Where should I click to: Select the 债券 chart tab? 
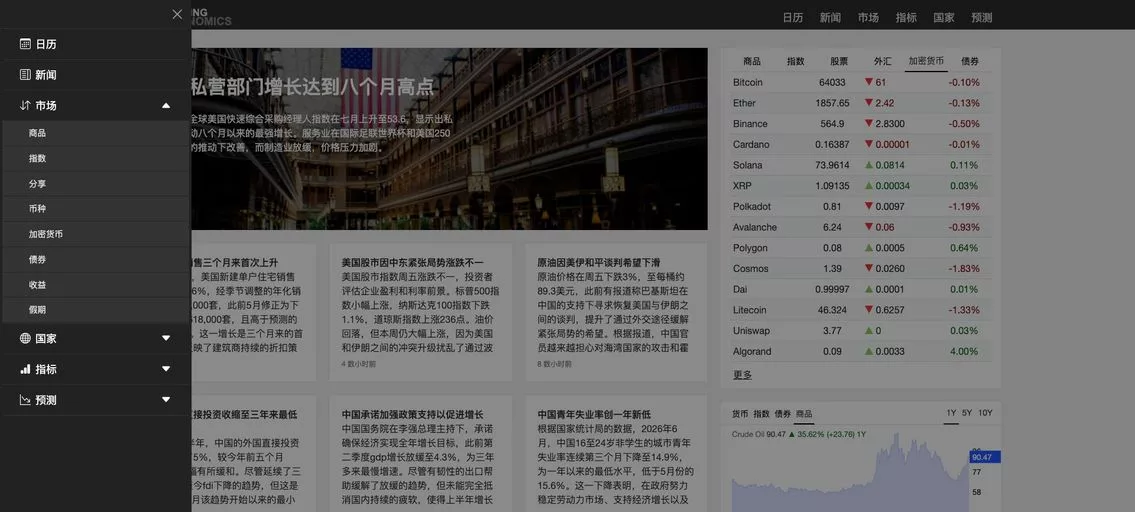click(782, 414)
